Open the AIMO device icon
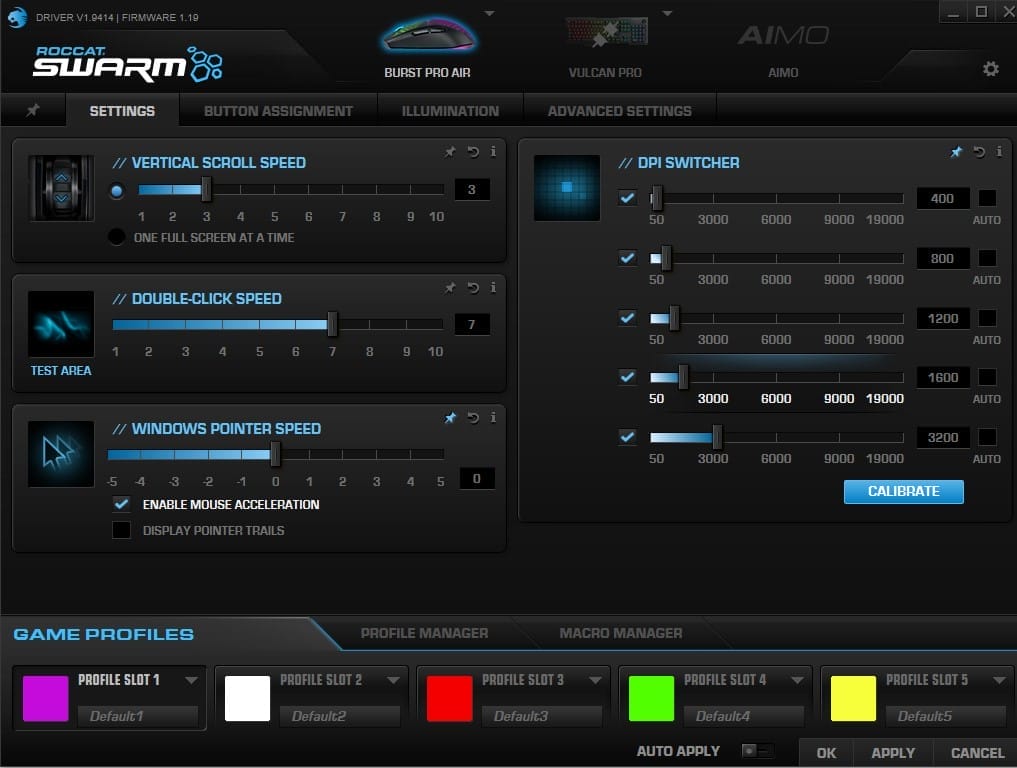The height and width of the screenshot is (768, 1017). [x=783, y=38]
